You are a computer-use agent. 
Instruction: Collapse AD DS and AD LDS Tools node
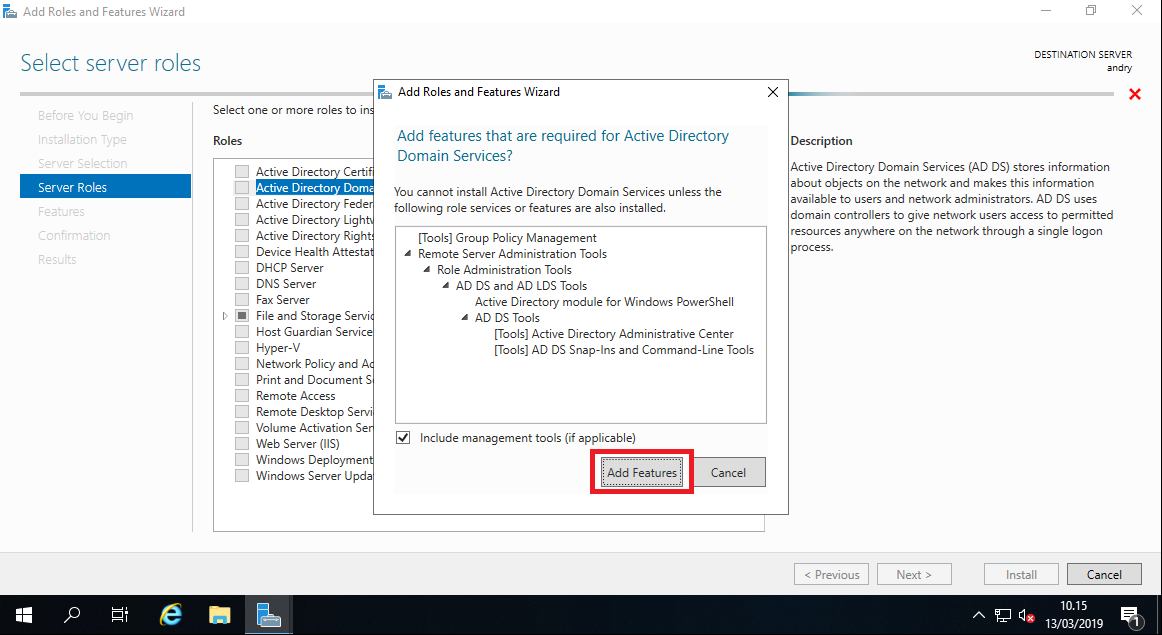point(445,285)
